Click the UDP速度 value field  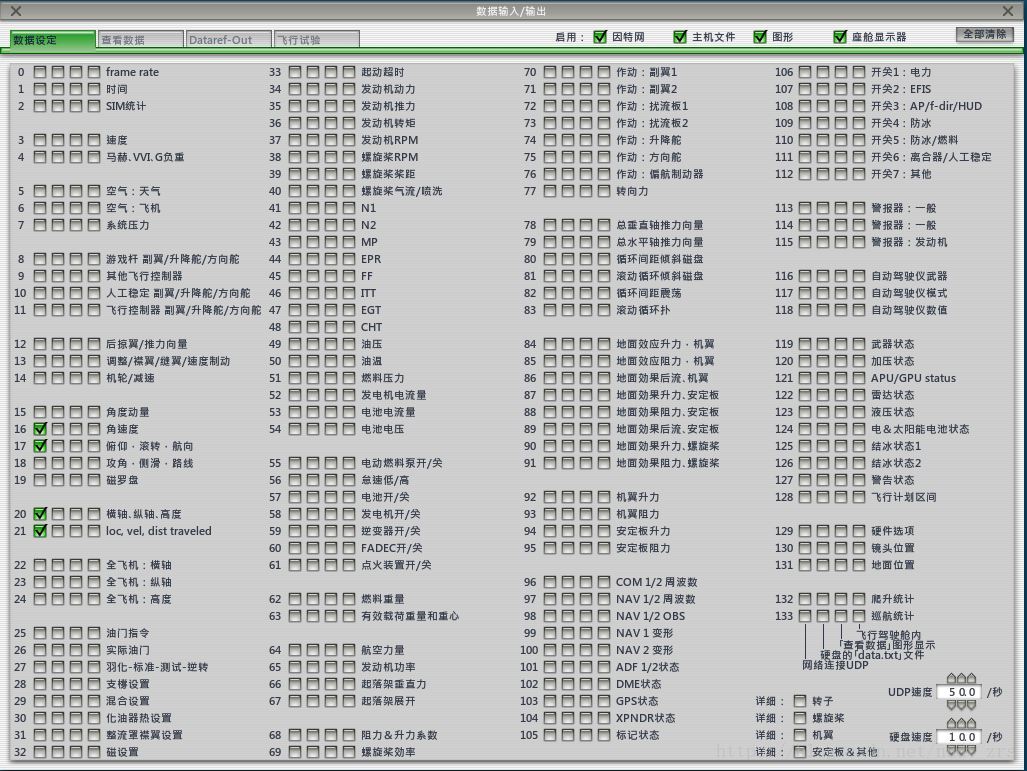coord(960,692)
